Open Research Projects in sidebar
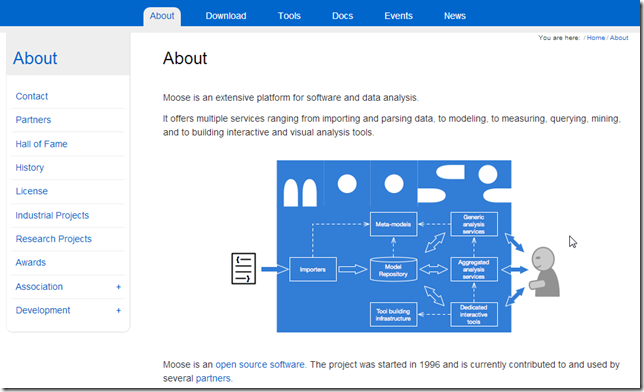The image size is (644, 392). click(53, 239)
